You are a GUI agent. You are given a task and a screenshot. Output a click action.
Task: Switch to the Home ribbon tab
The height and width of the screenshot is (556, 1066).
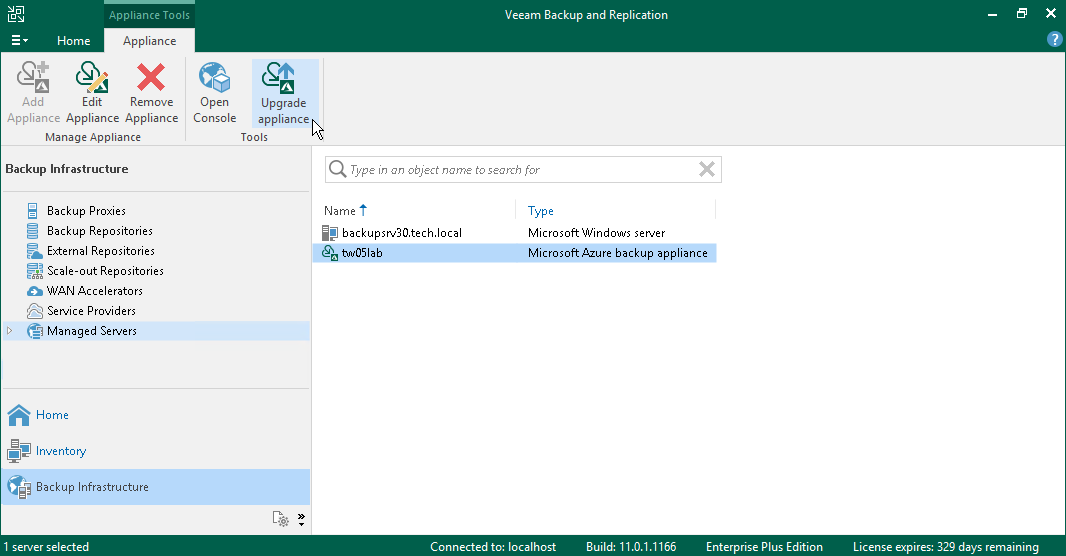click(73, 41)
